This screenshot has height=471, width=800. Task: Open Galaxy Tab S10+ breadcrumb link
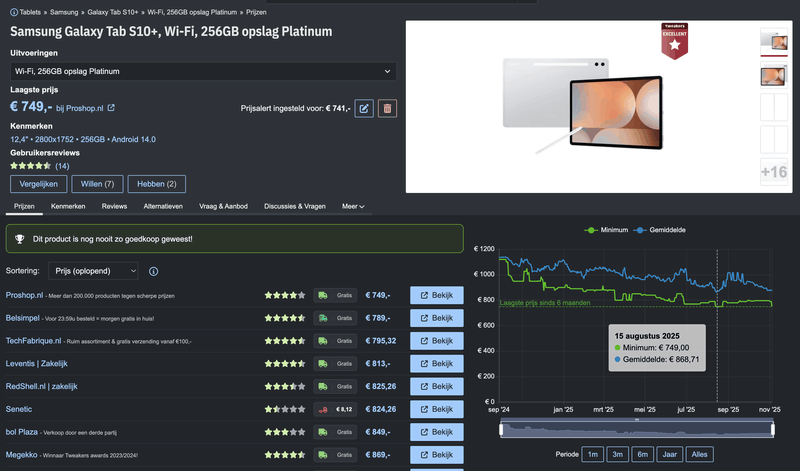[113, 12]
